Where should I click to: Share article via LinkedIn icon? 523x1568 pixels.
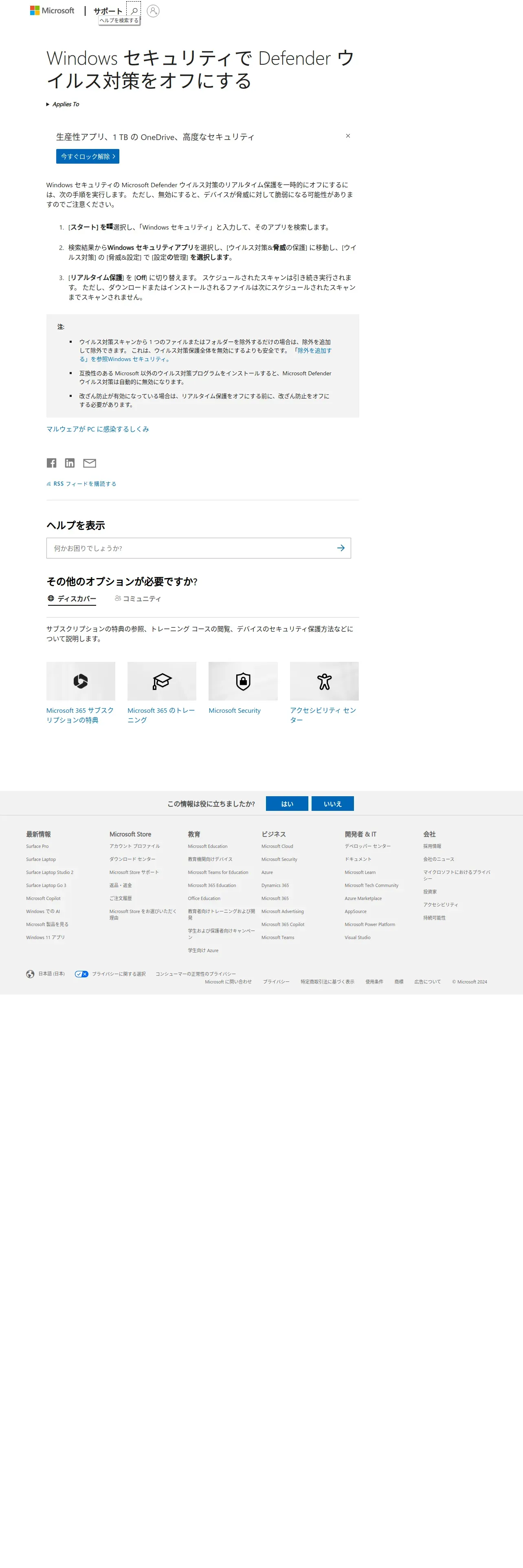pyautogui.click(x=70, y=463)
